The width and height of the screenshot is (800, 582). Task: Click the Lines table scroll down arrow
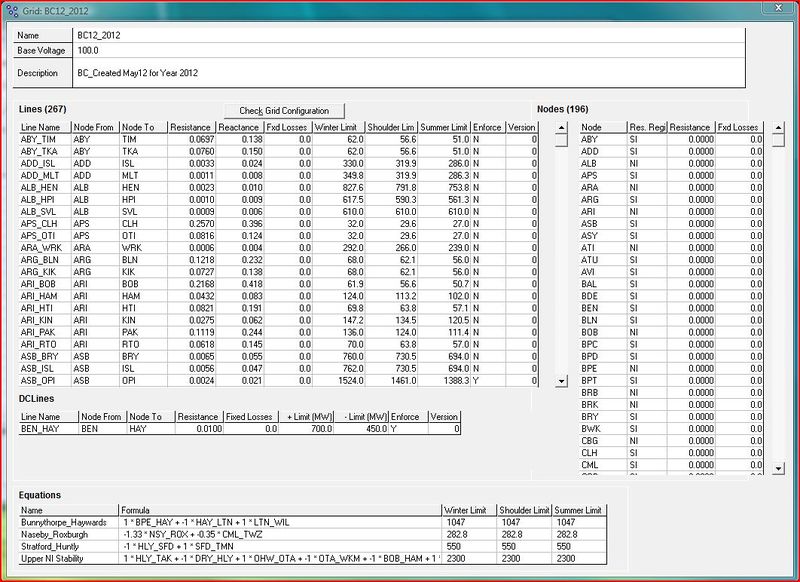click(561, 381)
